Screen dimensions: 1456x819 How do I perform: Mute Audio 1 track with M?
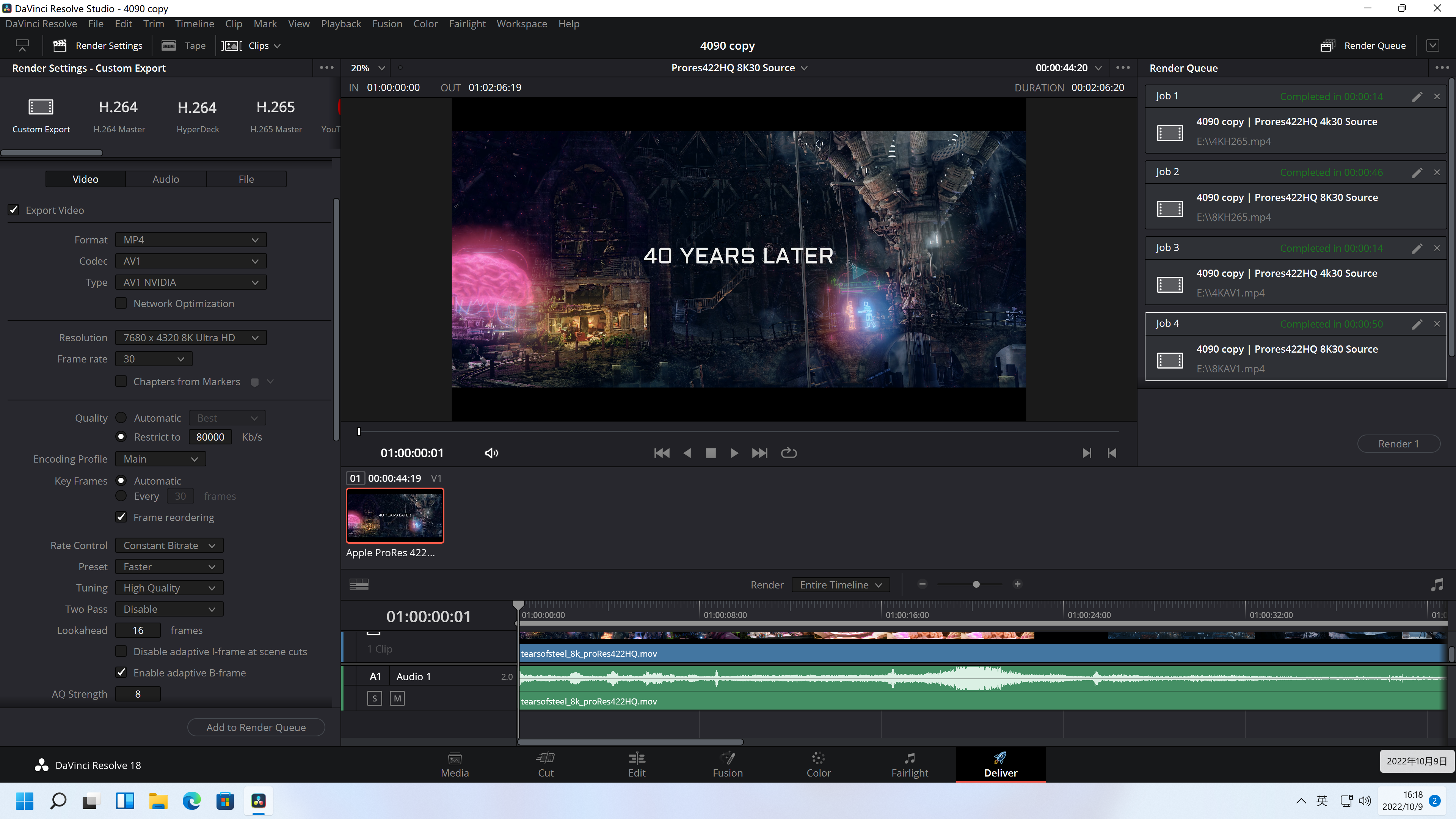[x=397, y=698]
